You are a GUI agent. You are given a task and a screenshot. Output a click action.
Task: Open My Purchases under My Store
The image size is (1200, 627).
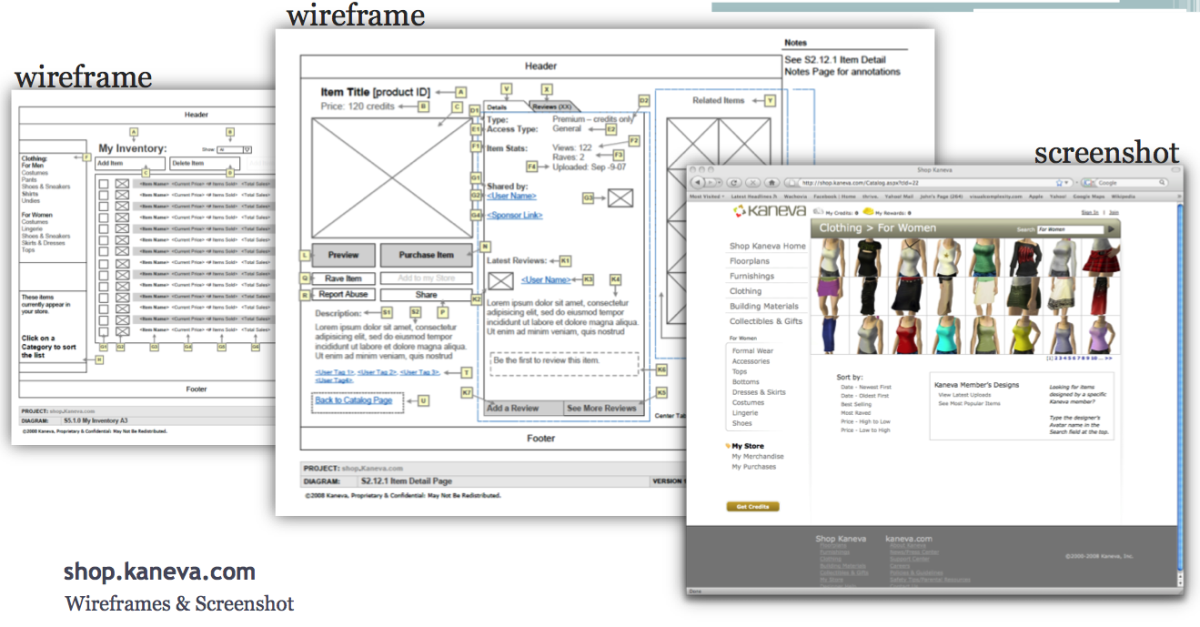click(x=754, y=467)
